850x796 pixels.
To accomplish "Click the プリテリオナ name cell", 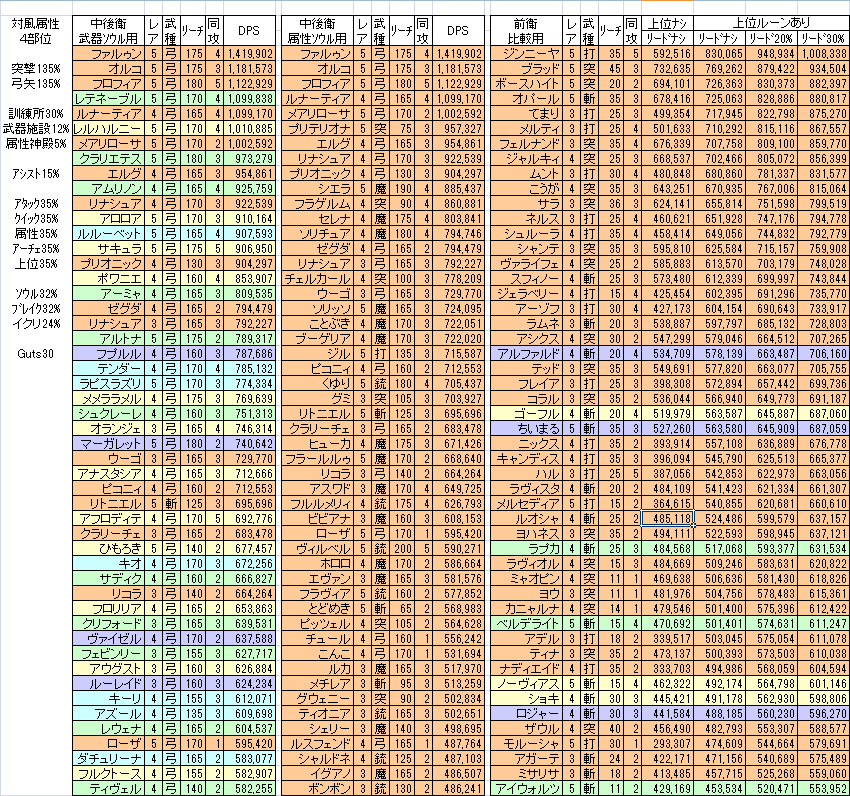I will pos(318,129).
